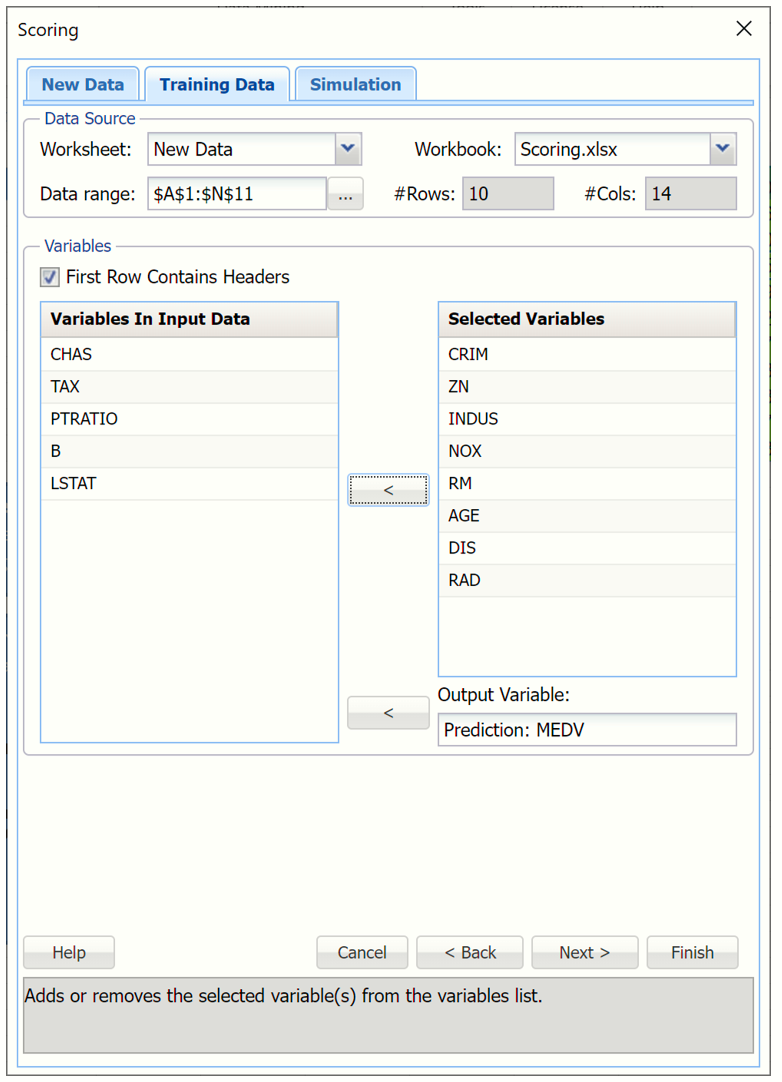Viewport: 782px width, 1082px height.
Task: Open Help for the Scoring dialog
Action: (x=69, y=952)
